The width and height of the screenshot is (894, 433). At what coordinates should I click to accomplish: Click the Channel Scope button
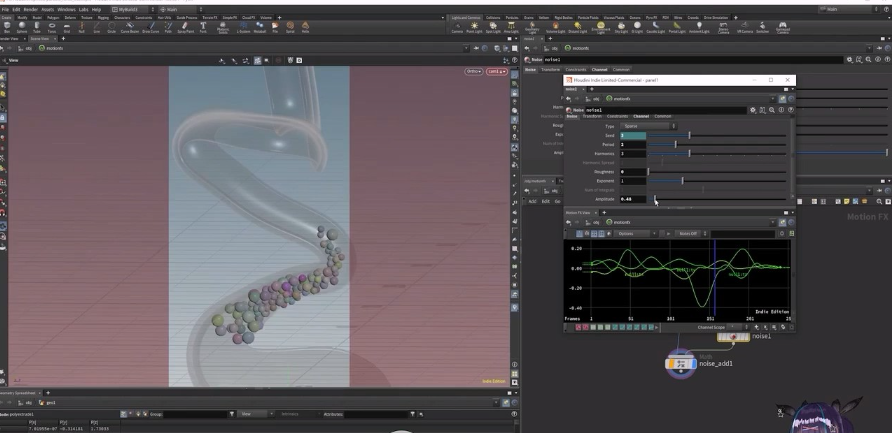(x=711, y=326)
